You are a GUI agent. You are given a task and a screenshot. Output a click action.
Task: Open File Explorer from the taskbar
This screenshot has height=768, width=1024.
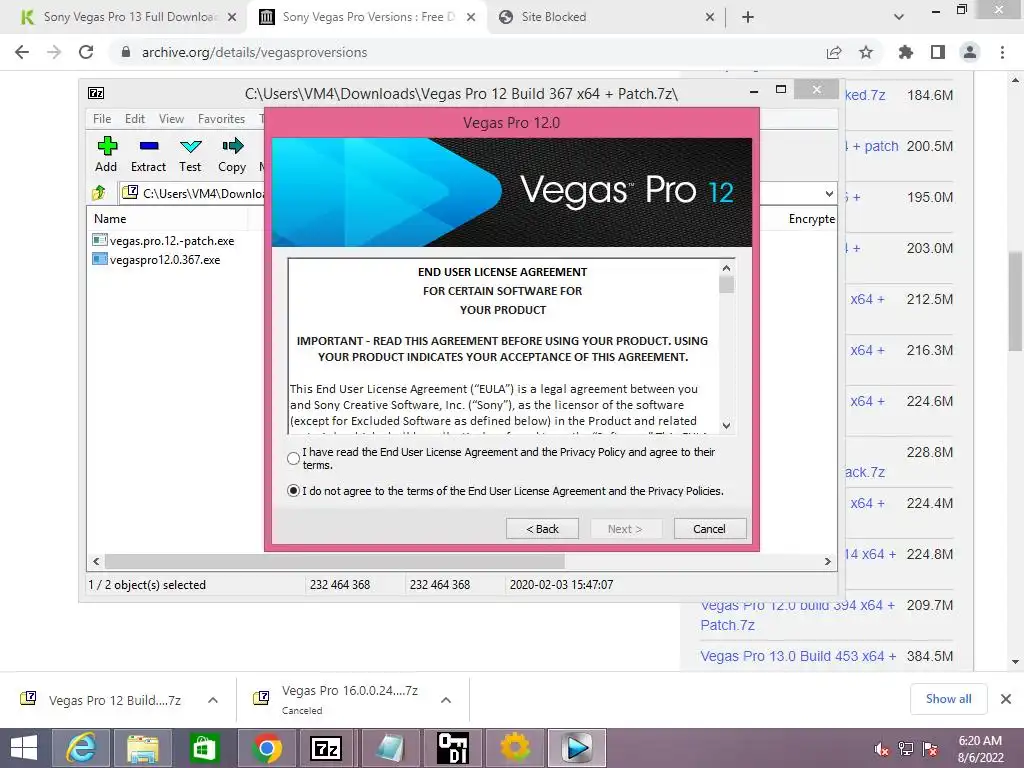click(x=143, y=748)
